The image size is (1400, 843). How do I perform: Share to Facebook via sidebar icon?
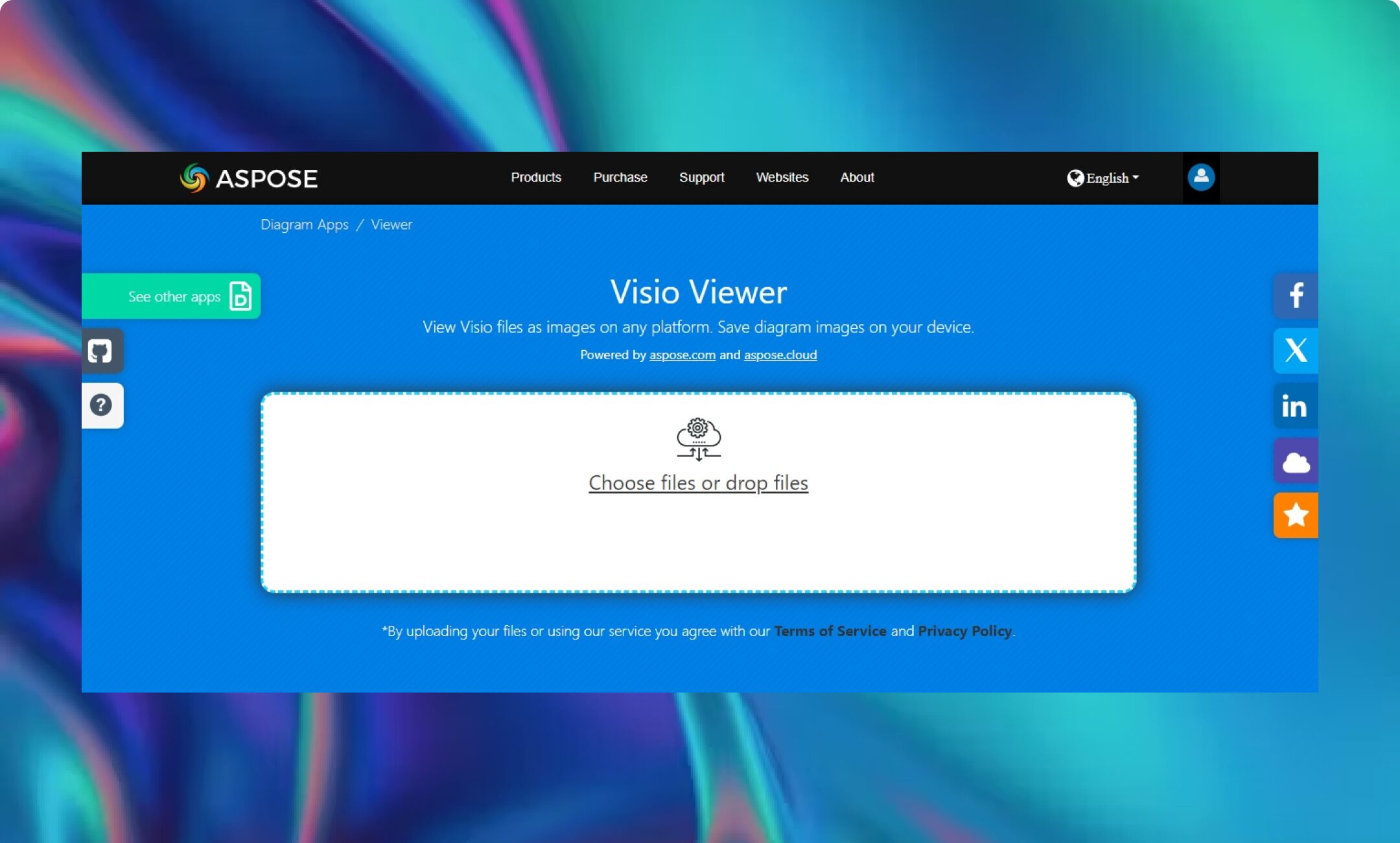1294,295
